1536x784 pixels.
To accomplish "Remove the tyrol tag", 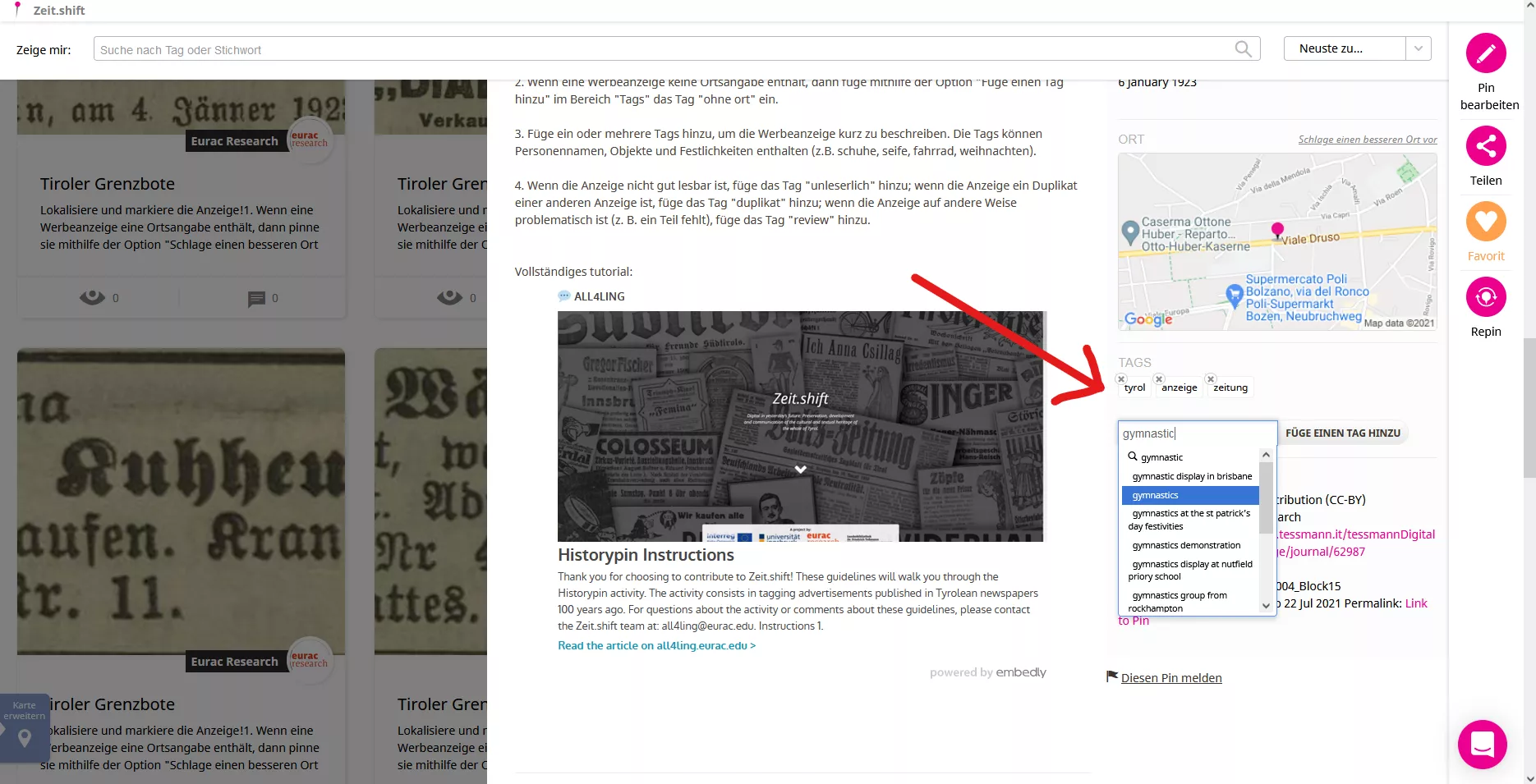I will [x=1121, y=378].
